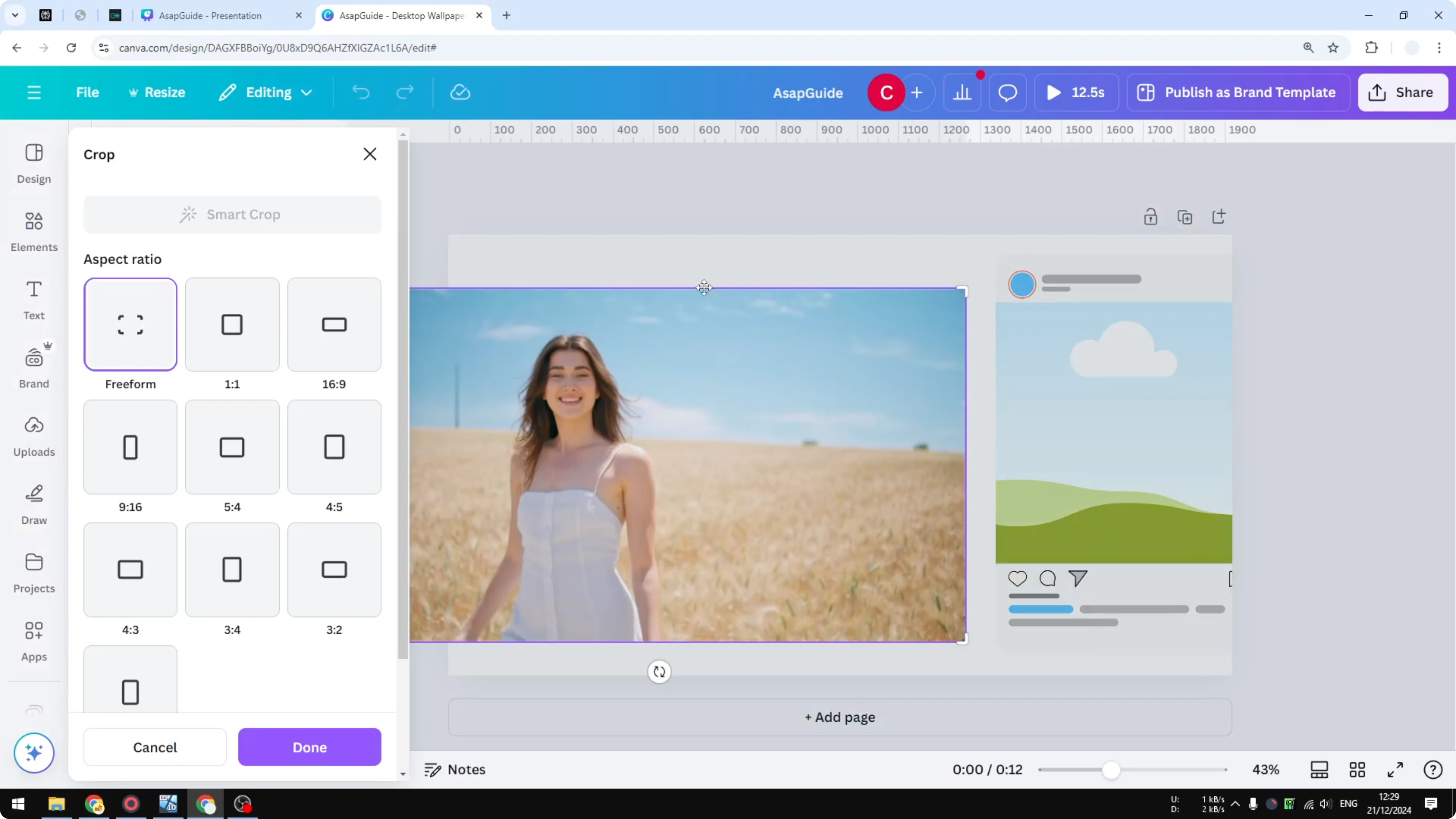Select the Draw tool in sidebar
The image size is (1456, 819).
pyautogui.click(x=33, y=503)
